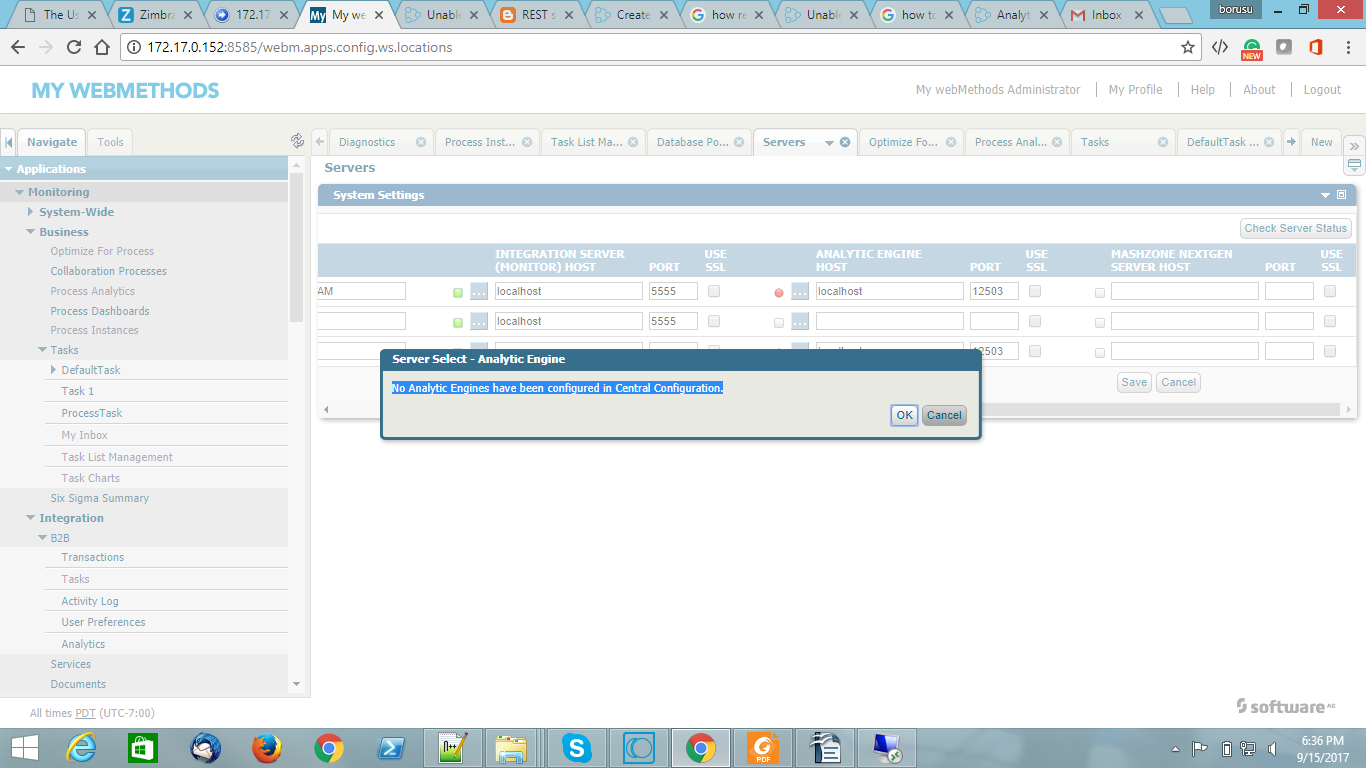Go to the Chrome home page
Image resolution: width=1366 pixels, height=768 pixels.
(102, 47)
